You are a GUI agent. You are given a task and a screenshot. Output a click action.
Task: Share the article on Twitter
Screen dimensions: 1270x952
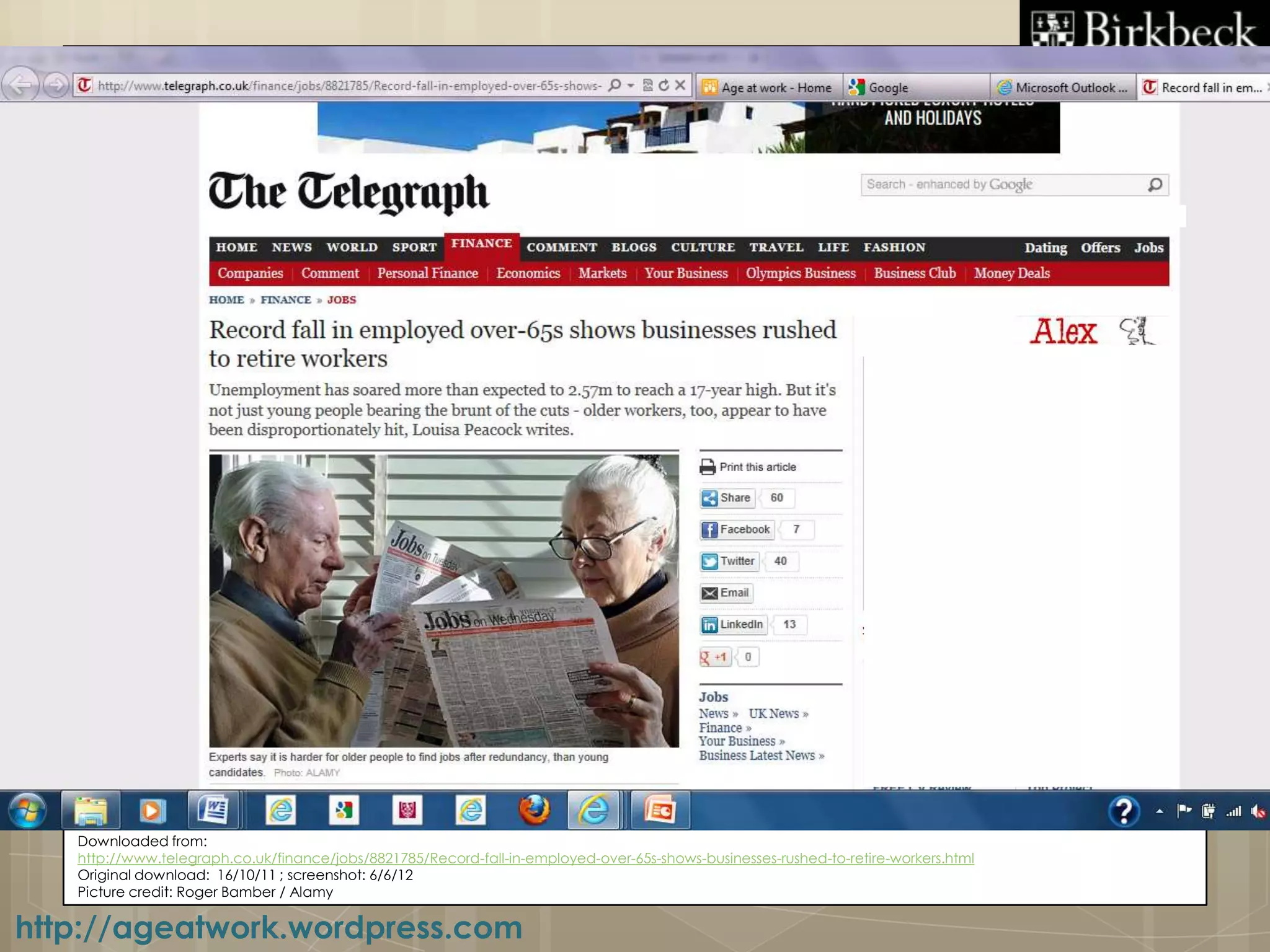(x=729, y=561)
